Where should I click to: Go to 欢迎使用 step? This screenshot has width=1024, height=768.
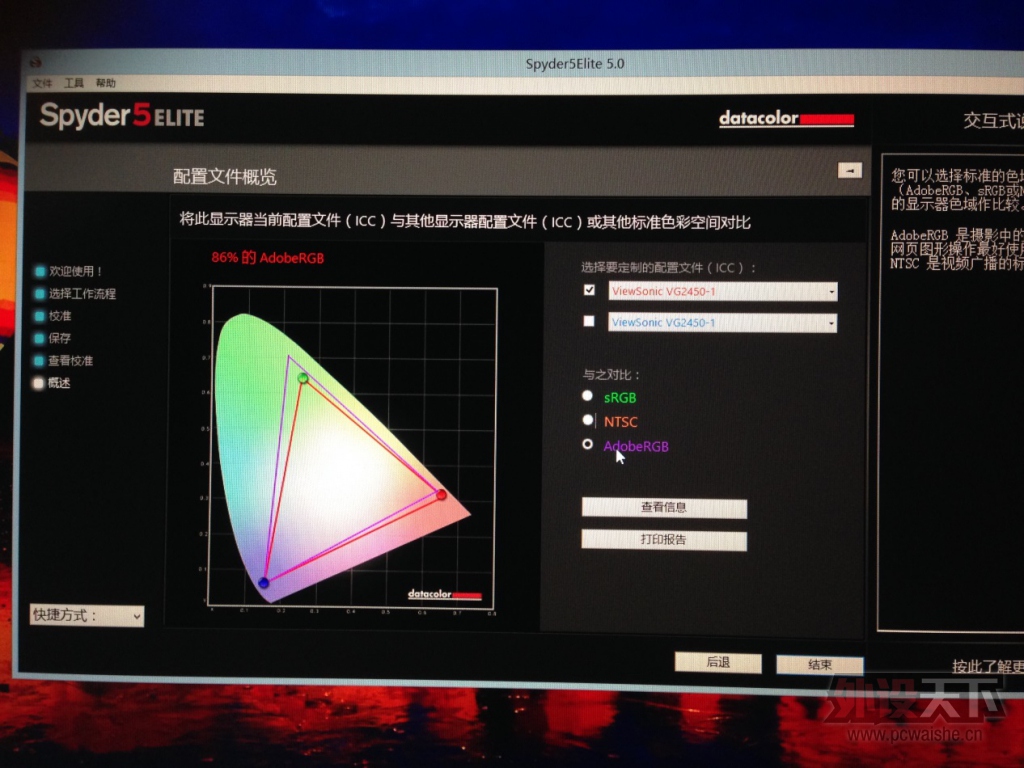76,271
